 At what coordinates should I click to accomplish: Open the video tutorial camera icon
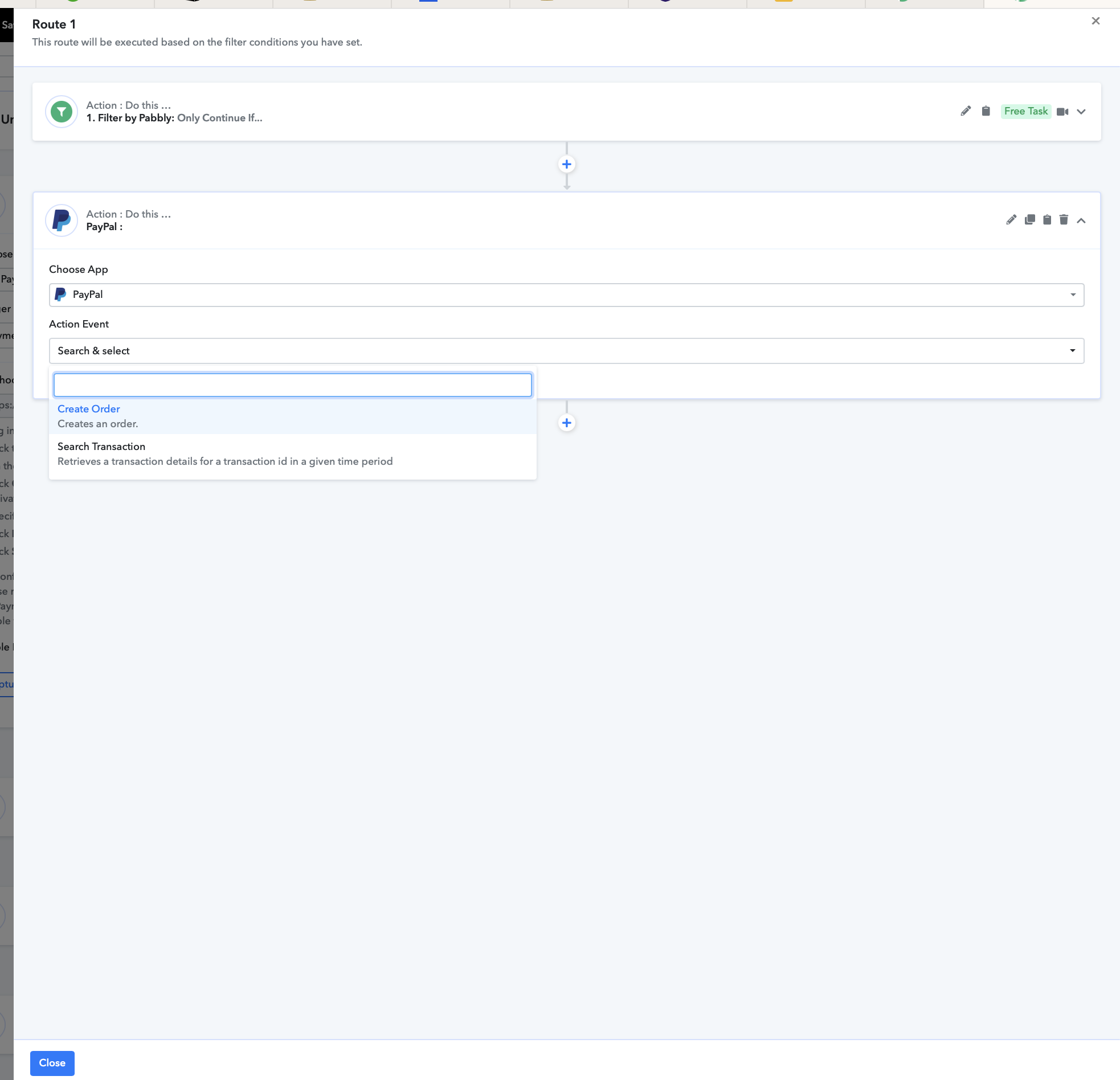click(1062, 112)
